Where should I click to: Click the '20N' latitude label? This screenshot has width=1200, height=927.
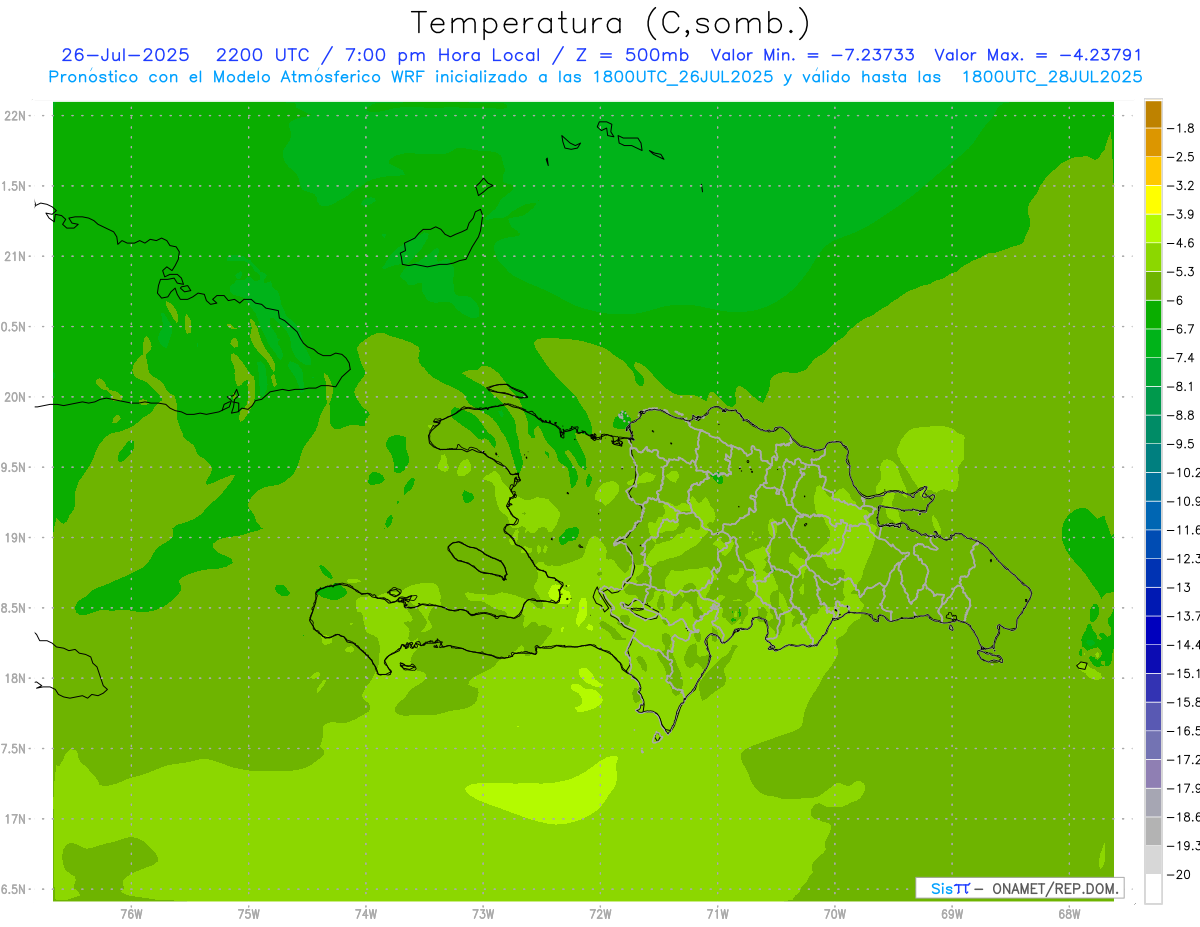click(x=15, y=397)
